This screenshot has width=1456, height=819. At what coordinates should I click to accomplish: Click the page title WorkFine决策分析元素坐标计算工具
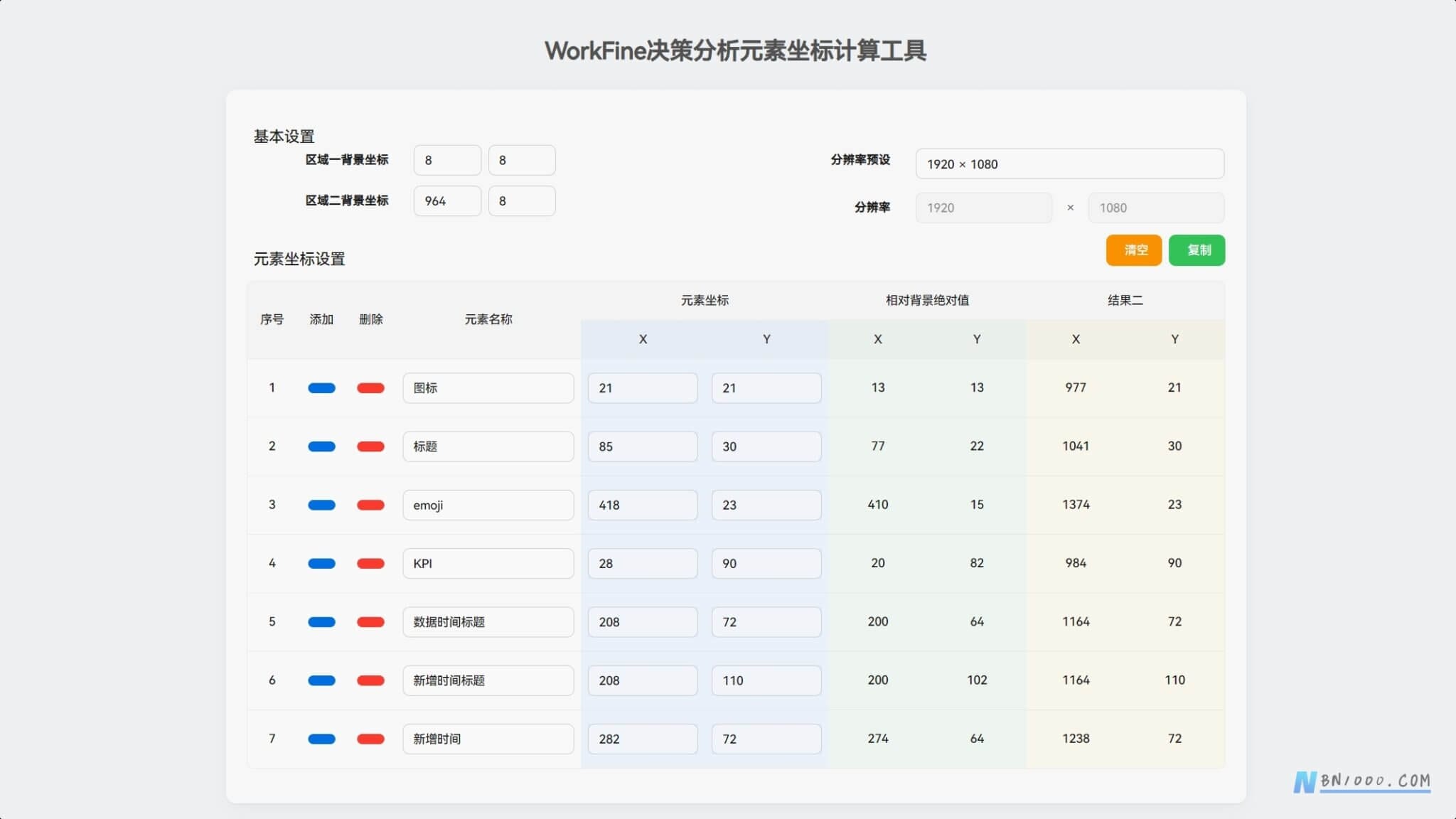735,50
